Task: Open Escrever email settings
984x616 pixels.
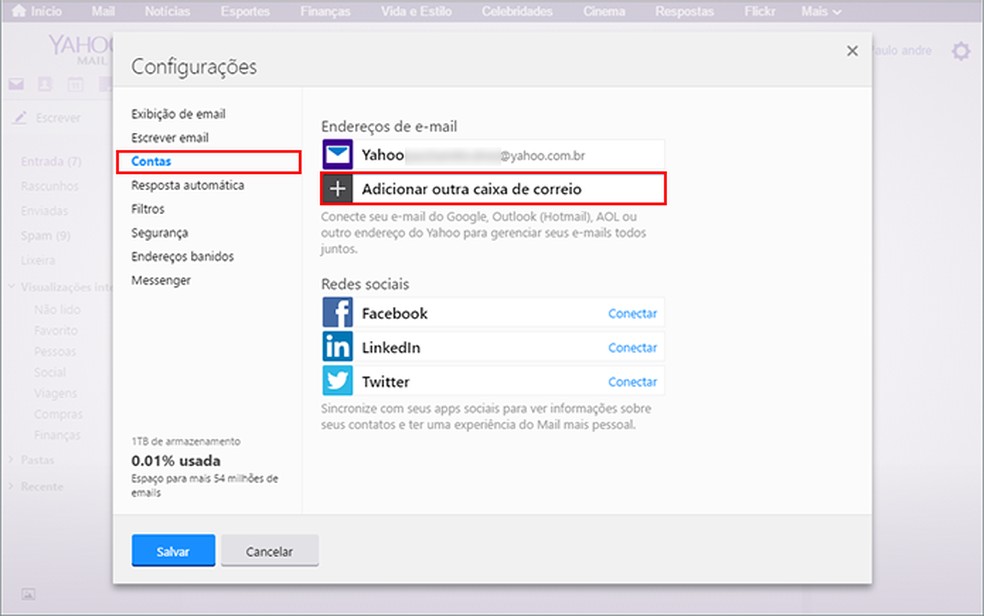Action: point(170,137)
